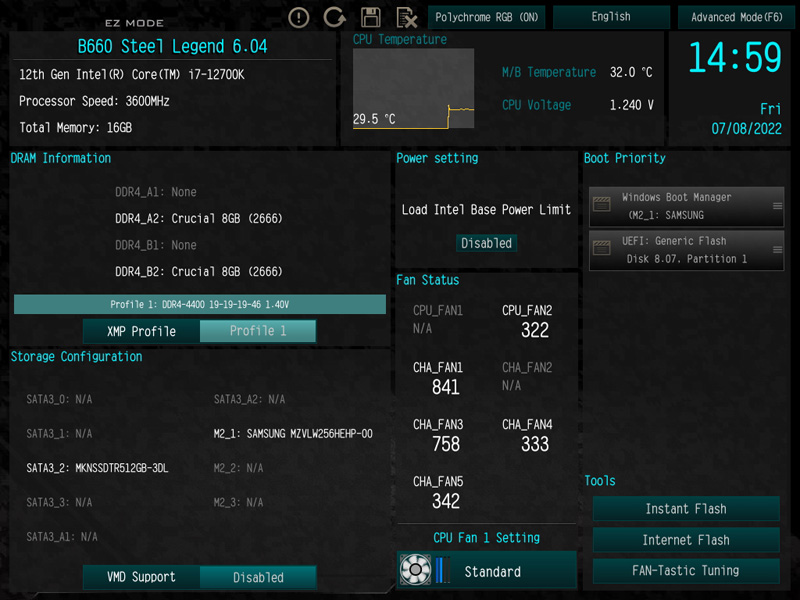Click the CHA_FAN2 N/A reading
800x600 pixels.
tap(527, 377)
